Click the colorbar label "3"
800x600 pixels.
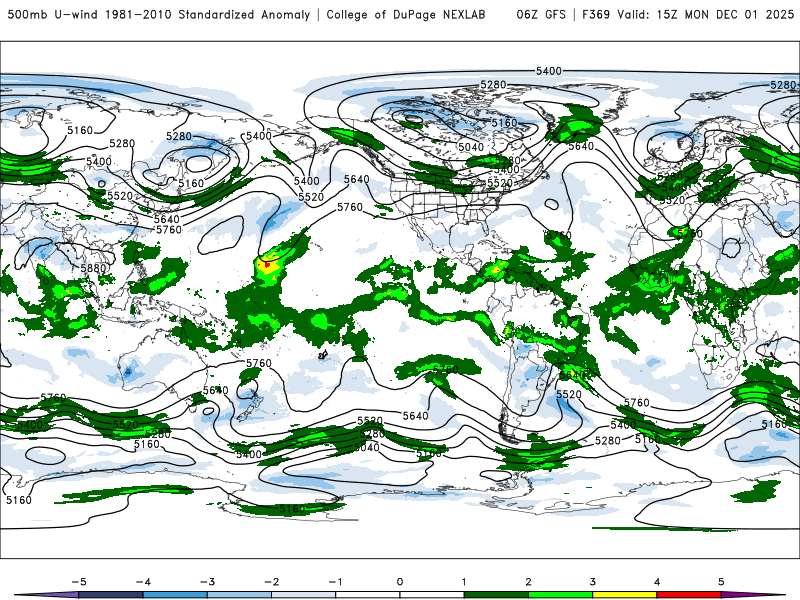coord(592,582)
